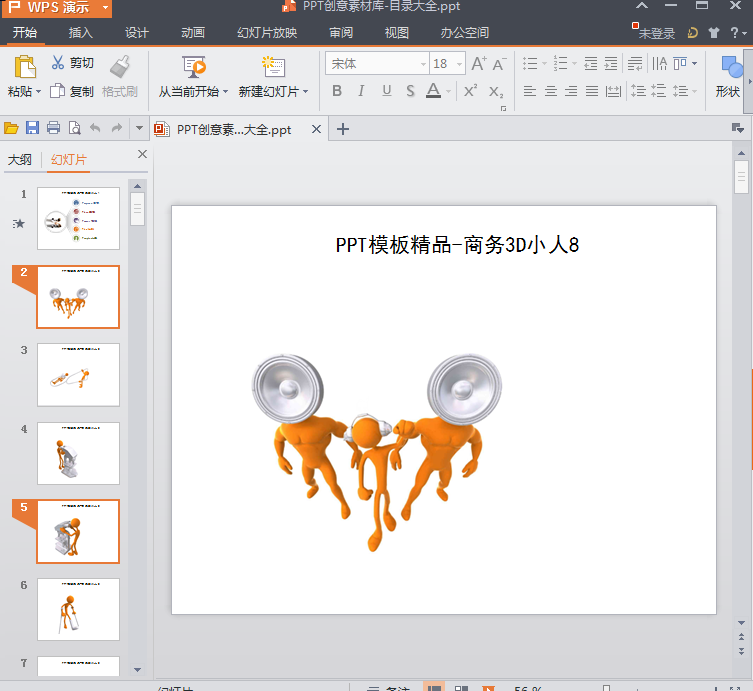Undo the last action

(95, 128)
